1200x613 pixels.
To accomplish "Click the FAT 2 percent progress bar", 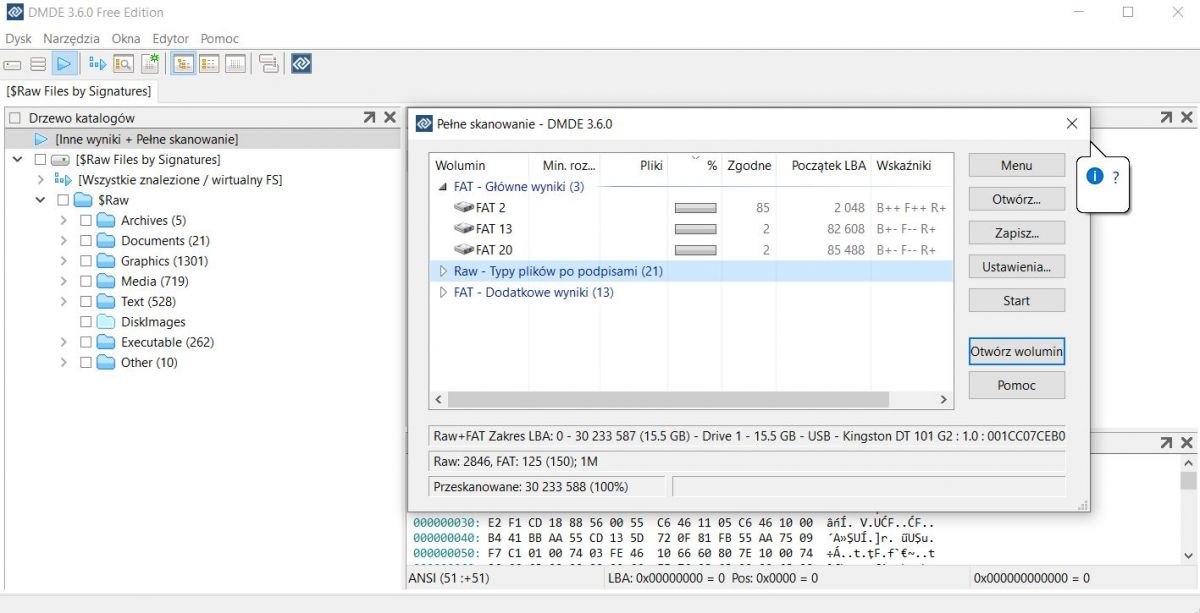I will point(696,209).
